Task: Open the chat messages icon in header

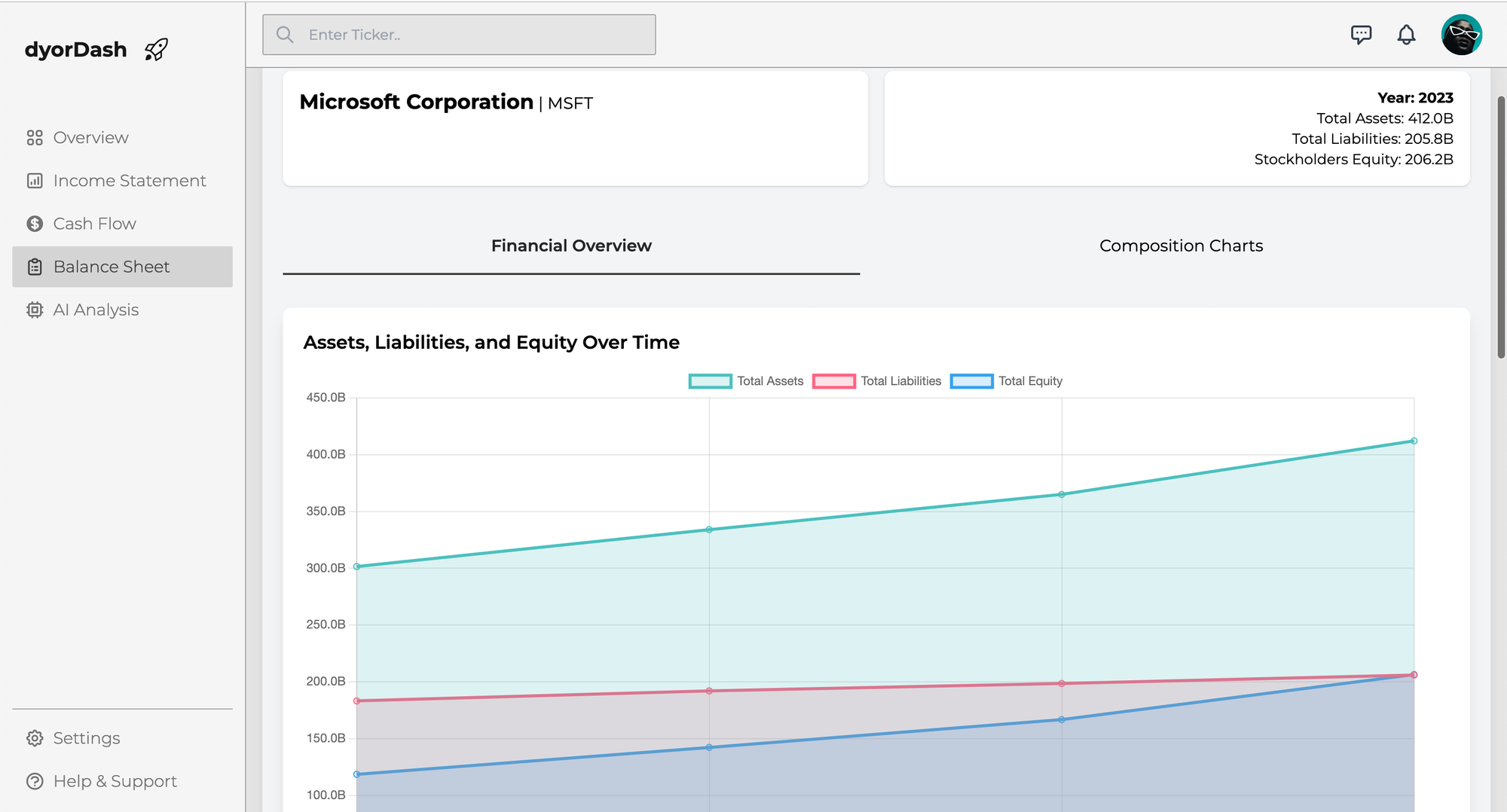Action: (1361, 35)
